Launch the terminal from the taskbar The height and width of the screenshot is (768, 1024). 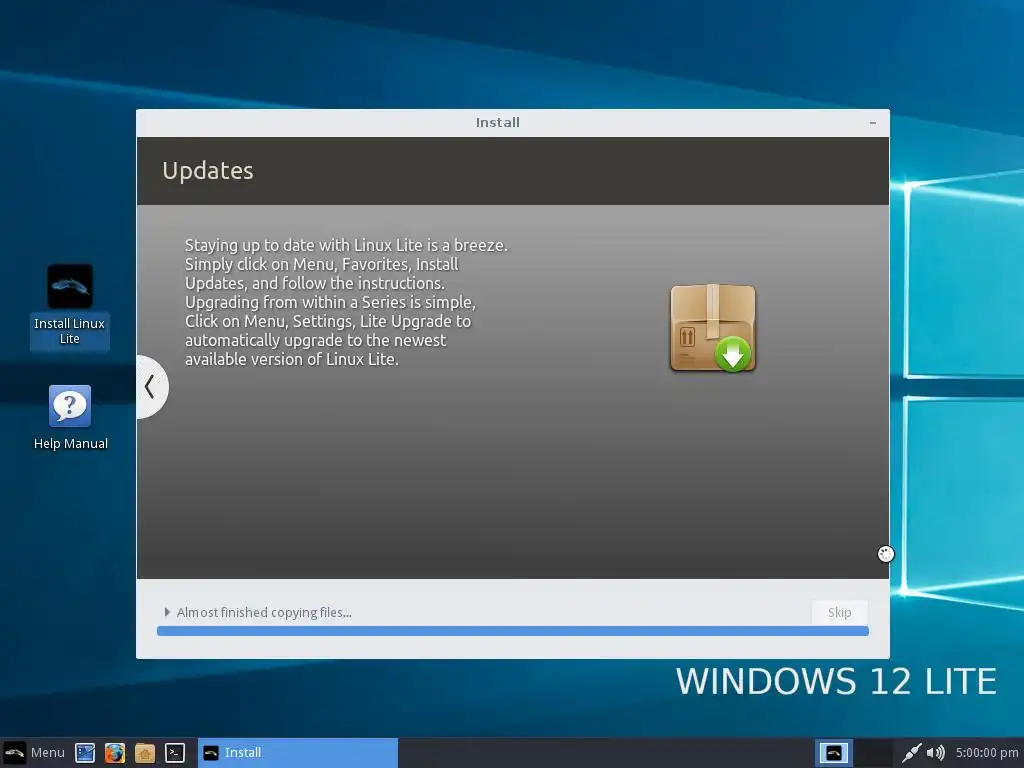point(175,752)
